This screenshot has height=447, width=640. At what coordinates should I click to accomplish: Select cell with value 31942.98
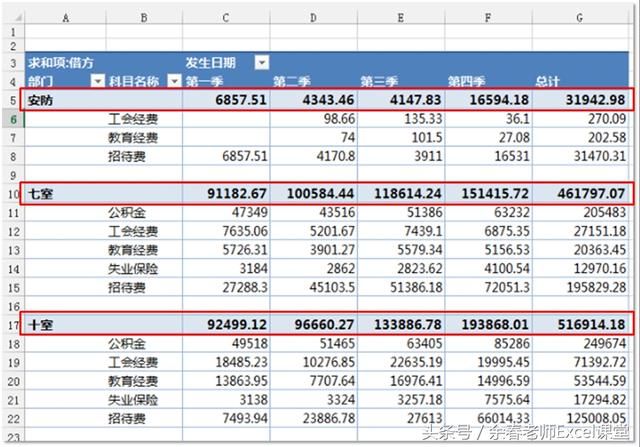point(581,100)
